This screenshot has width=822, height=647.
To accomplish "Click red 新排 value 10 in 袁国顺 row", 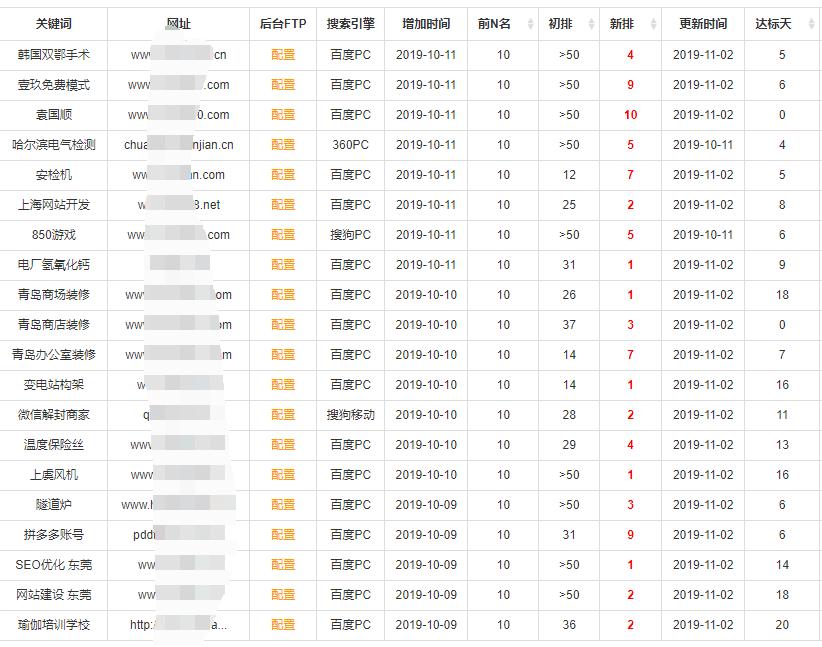I will tap(631, 114).
